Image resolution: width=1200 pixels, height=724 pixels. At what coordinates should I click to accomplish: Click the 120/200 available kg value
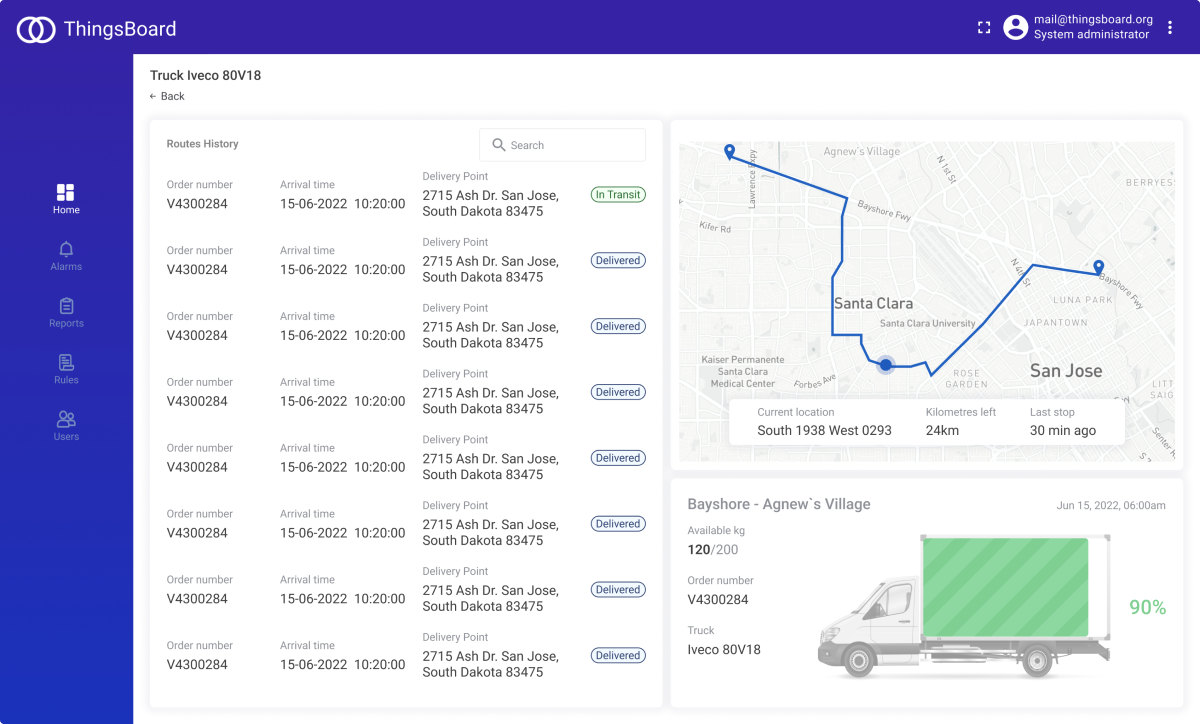pos(713,550)
